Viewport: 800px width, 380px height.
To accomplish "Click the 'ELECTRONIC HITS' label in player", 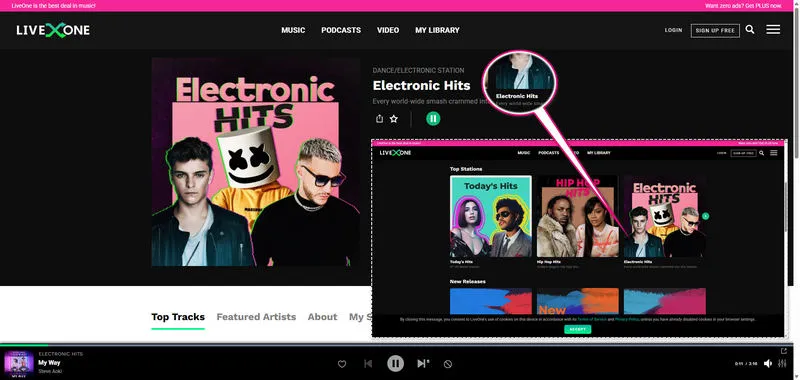I will pos(61,354).
